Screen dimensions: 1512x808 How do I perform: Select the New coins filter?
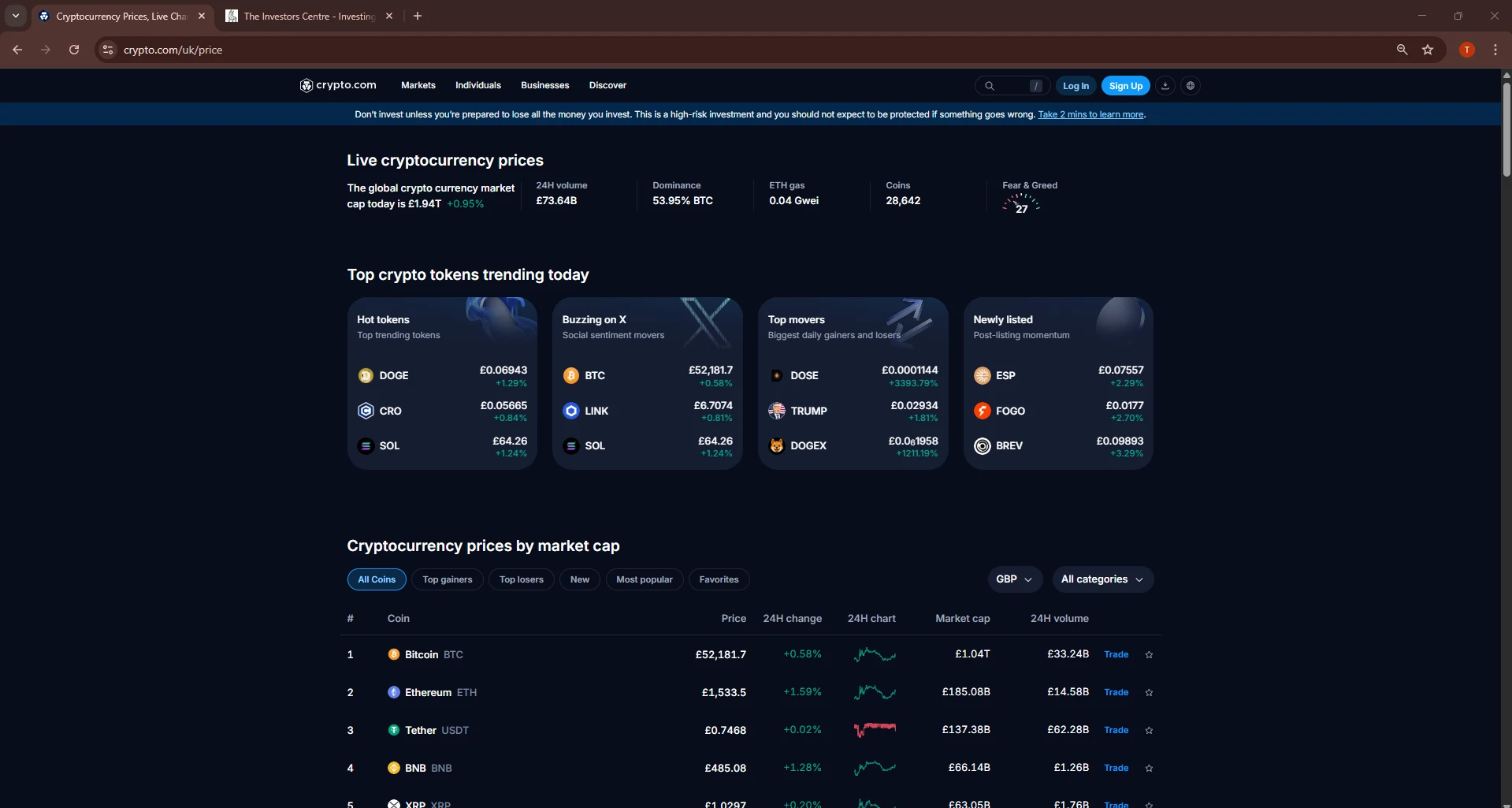(580, 579)
